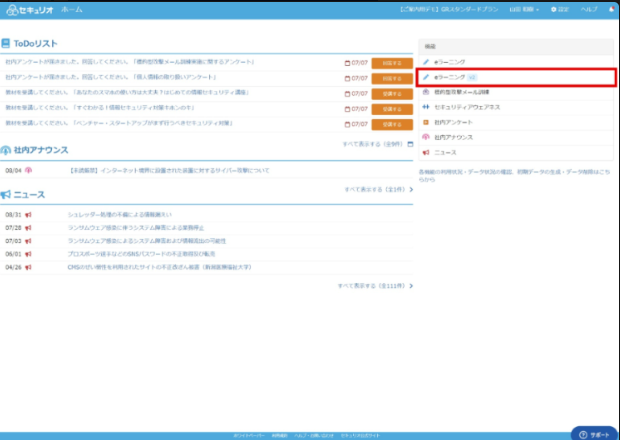Open ToDo すべて表示する (全9件) link
This screenshot has height=440, width=620.
372,144
